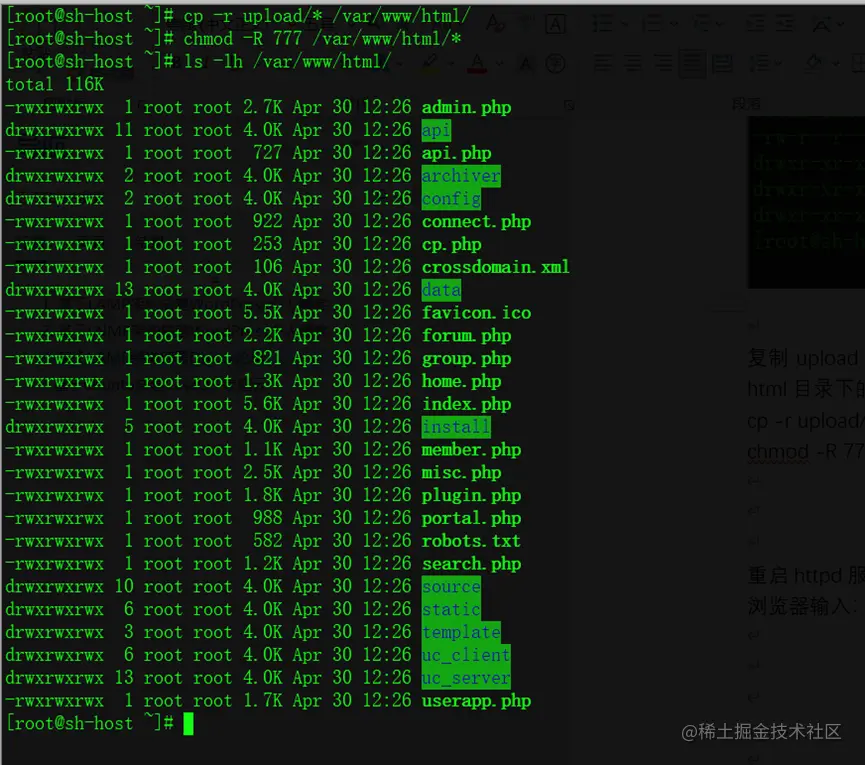This screenshot has height=765, width=865.
Task: Click the 253 size of cp.php
Action: click(268, 244)
